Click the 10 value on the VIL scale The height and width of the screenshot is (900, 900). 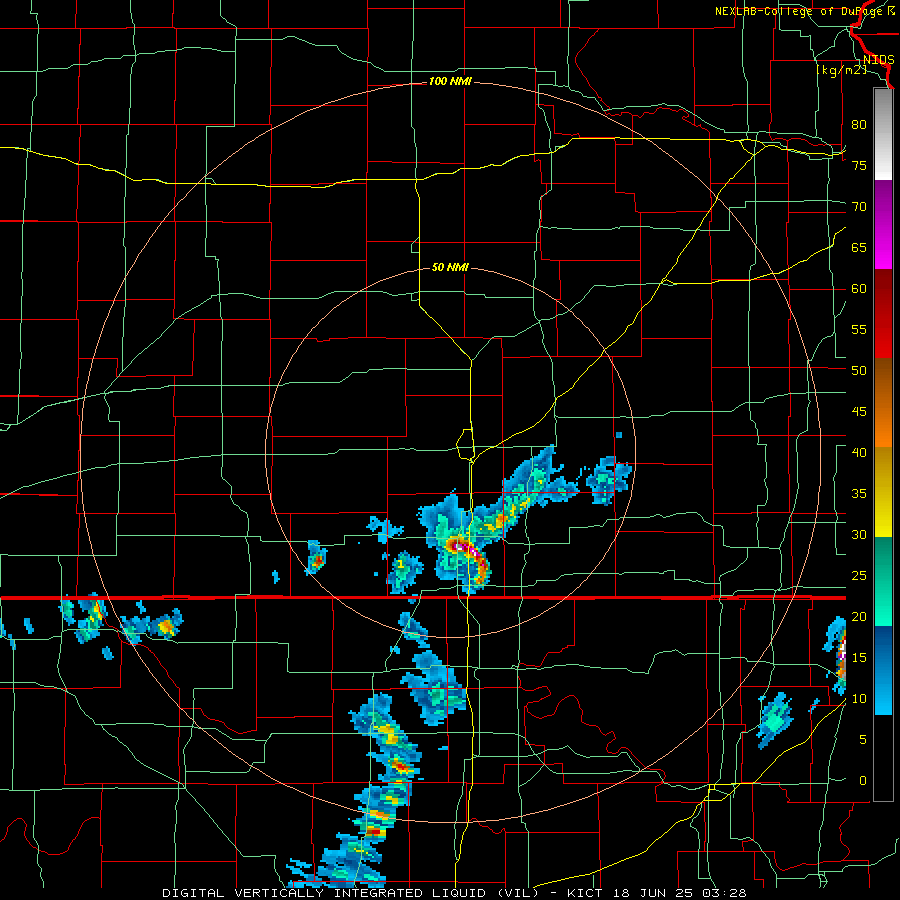tap(859, 699)
